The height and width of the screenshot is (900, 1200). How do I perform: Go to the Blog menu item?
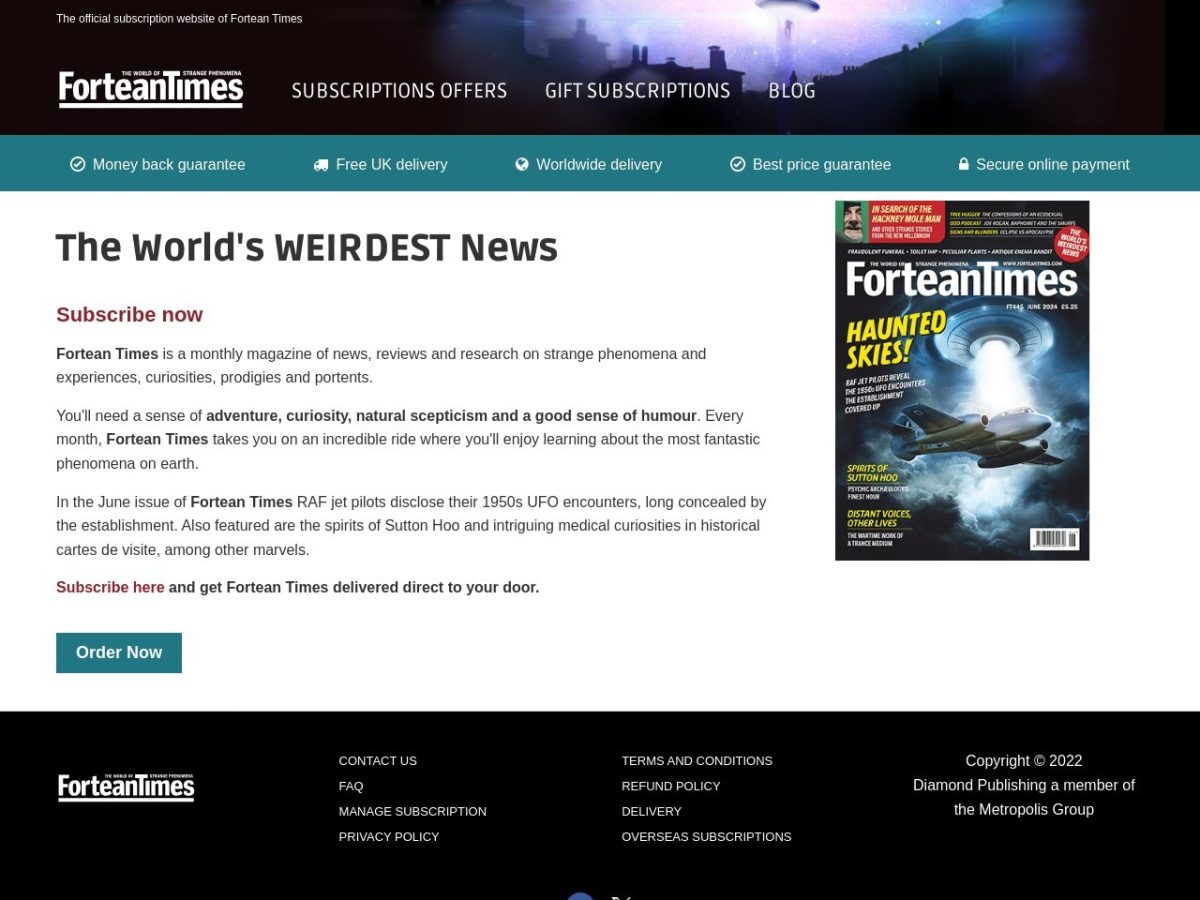coord(792,90)
